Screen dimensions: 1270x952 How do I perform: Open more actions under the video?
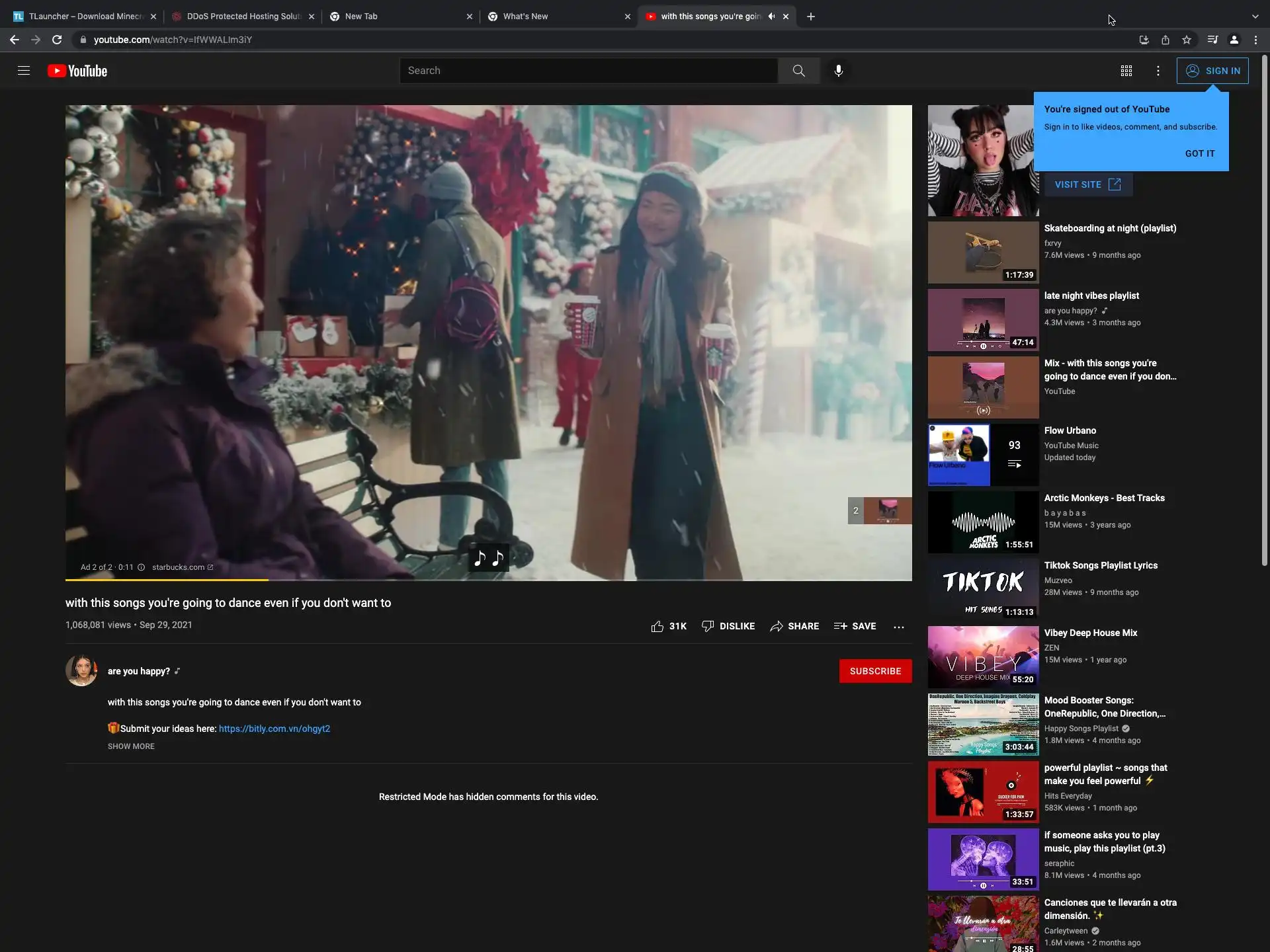pos(898,627)
